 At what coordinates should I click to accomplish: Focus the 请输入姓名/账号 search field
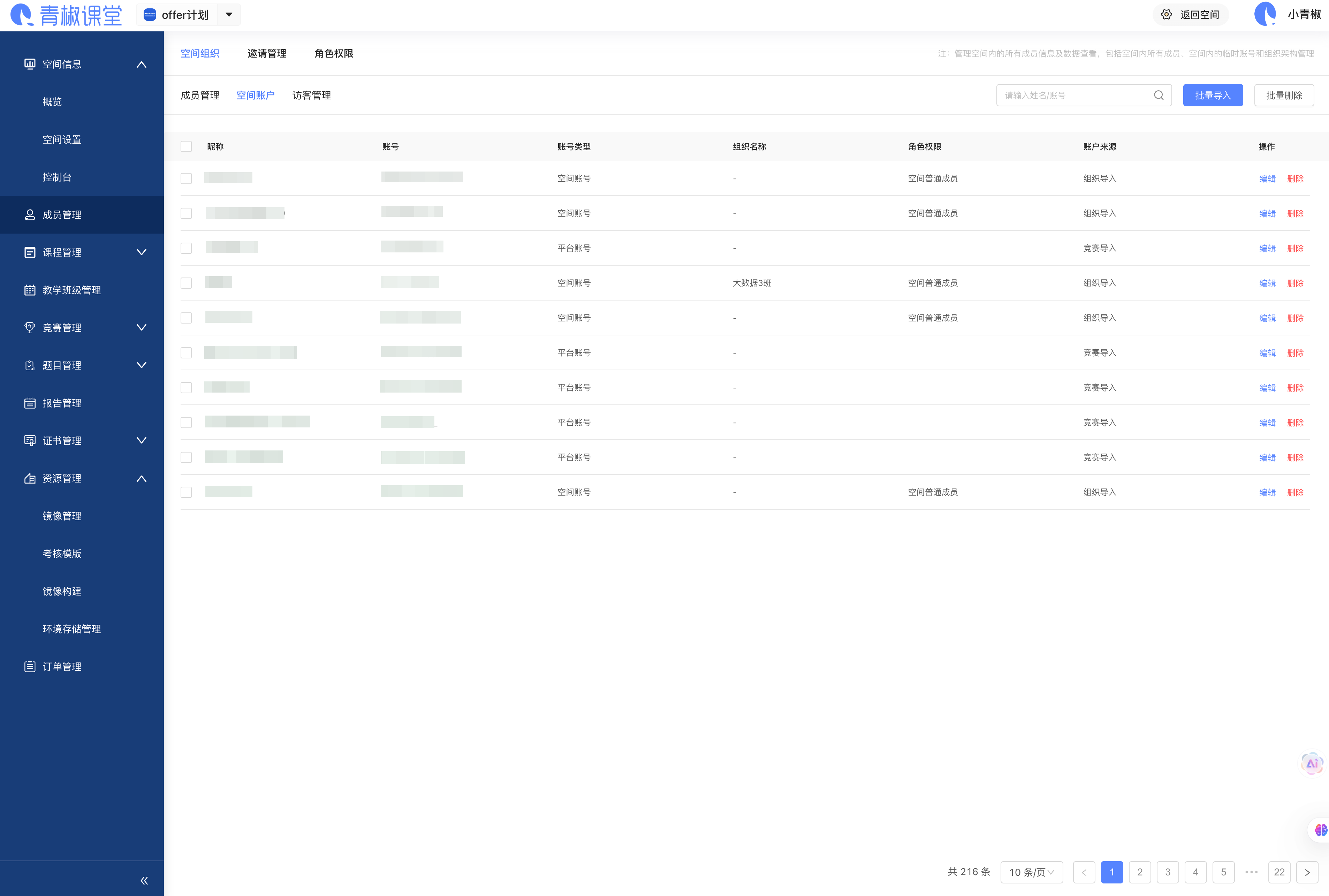tap(1074, 96)
